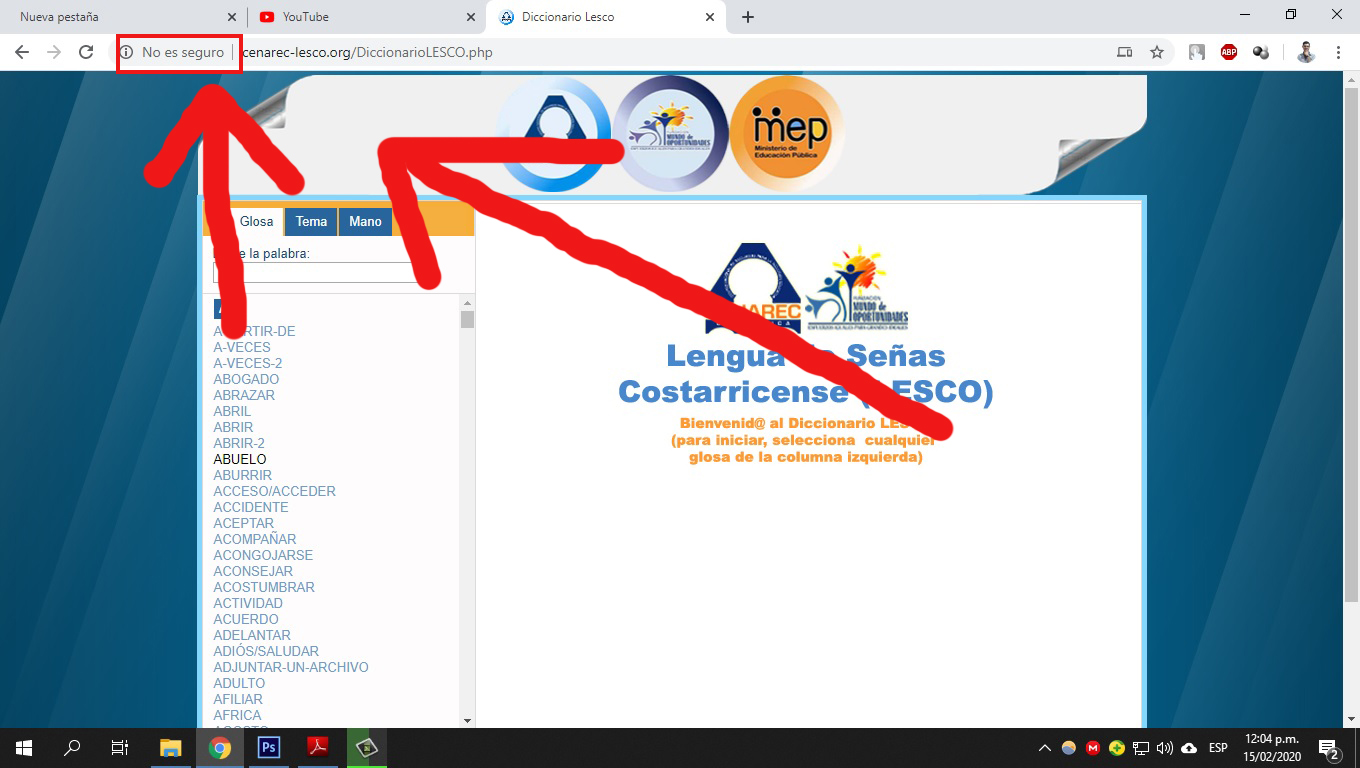Open Windows Search from the taskbar
The width and height of the screenshot is (1360, 768).
(x=71, y=747)
